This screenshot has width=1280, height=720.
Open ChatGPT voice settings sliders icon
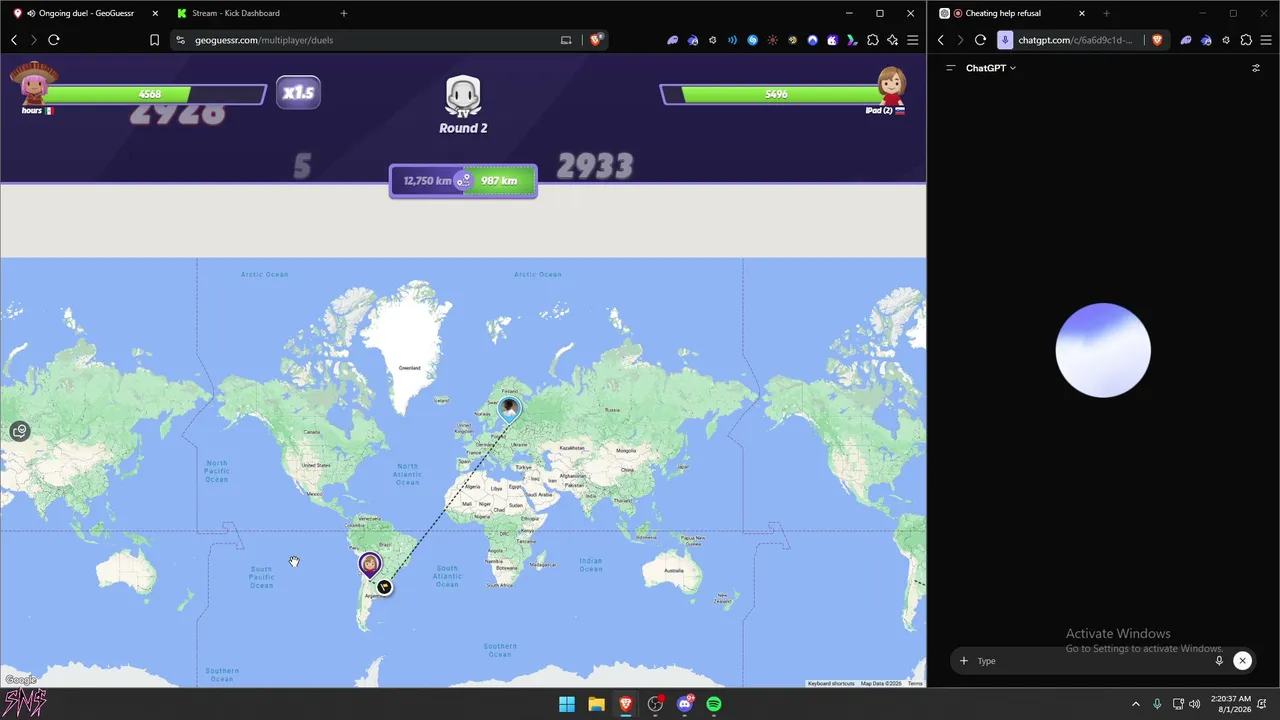1256,68
